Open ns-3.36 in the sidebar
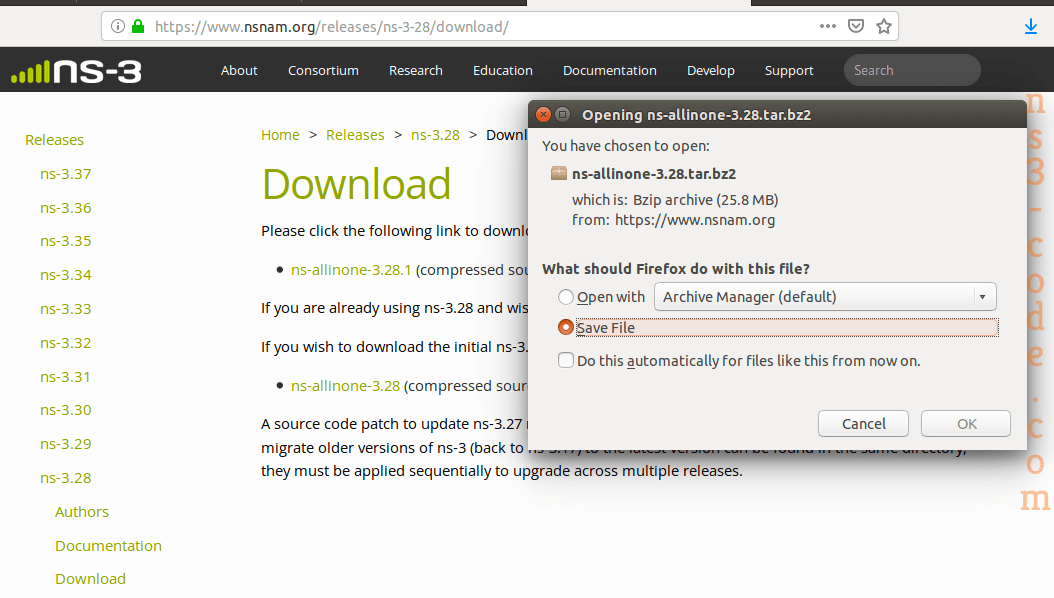 click(65, 208)
